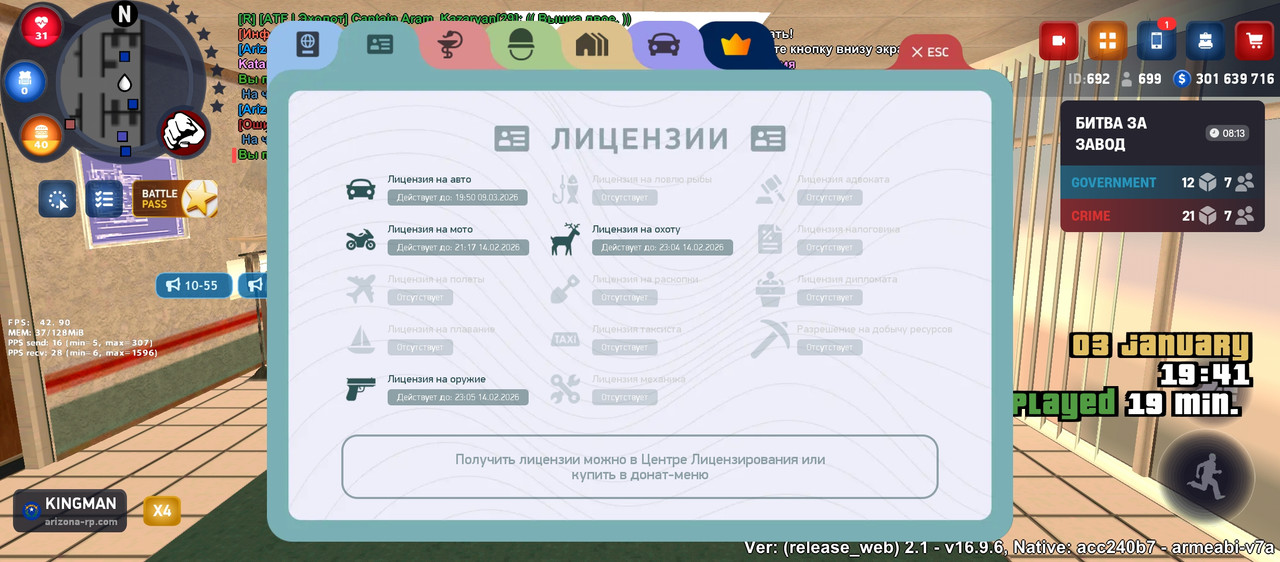Image resolution: width=1280 pixels, height=562 pixels.
Task: Click the wrench mechanic license icon
Action: click(x=565, y=389)
